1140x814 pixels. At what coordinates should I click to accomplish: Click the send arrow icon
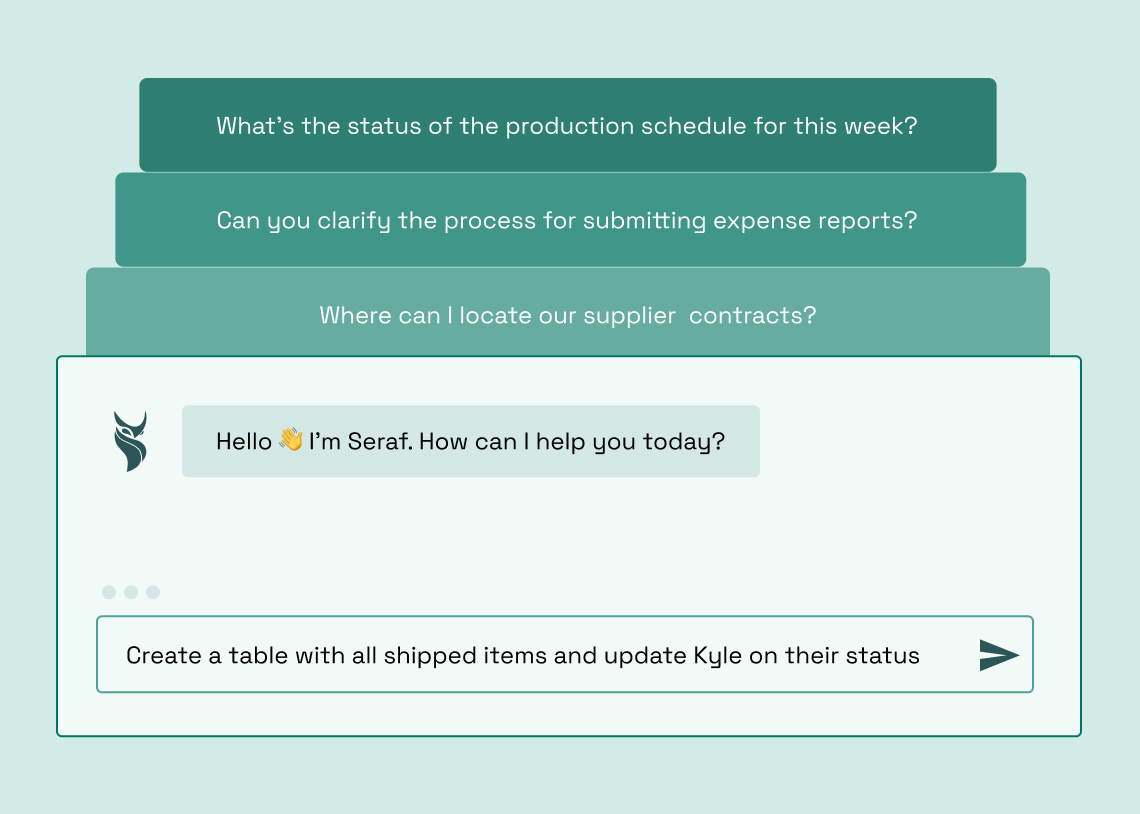999,655
